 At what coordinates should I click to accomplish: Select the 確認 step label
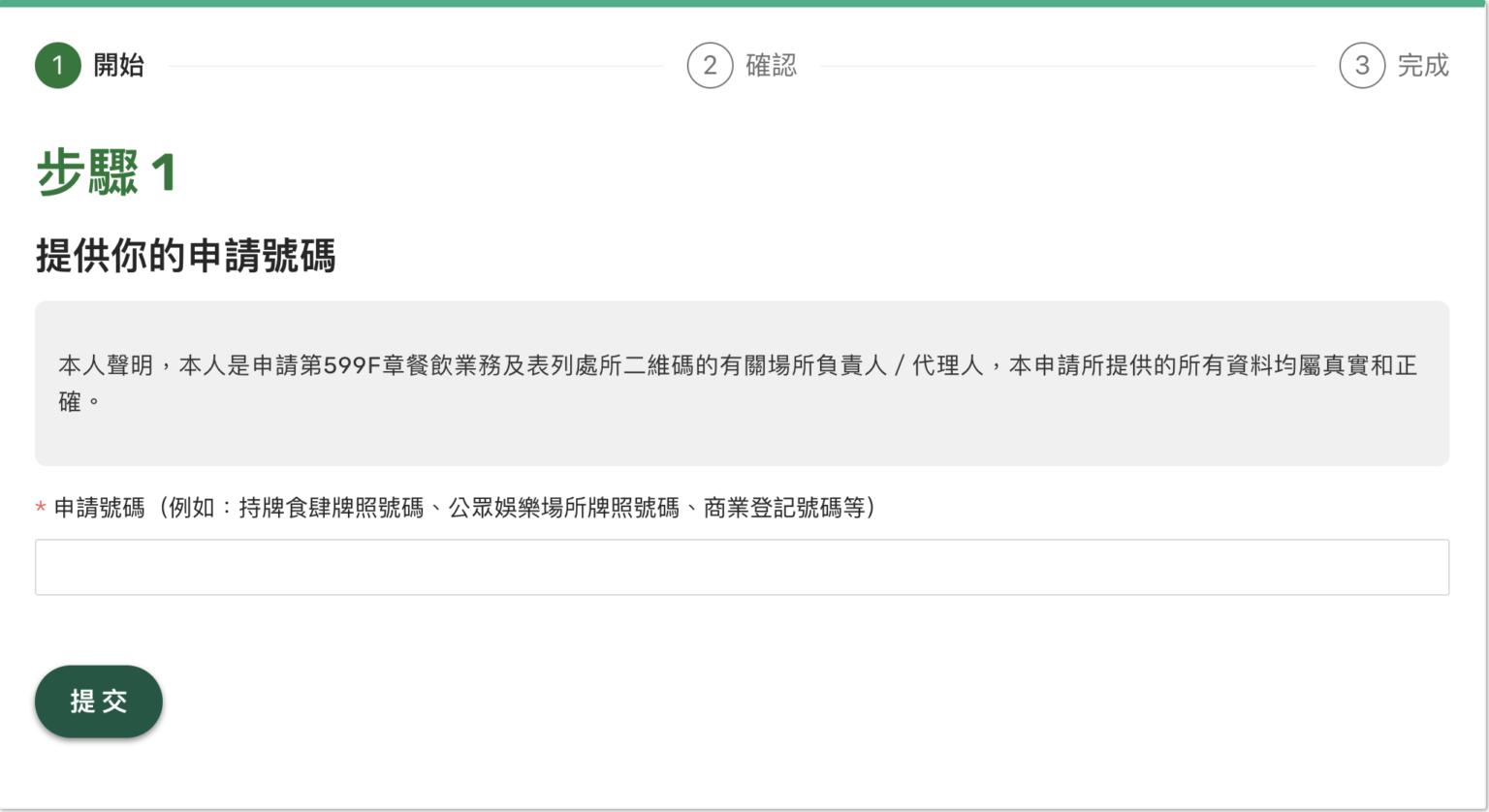(771, 66)
